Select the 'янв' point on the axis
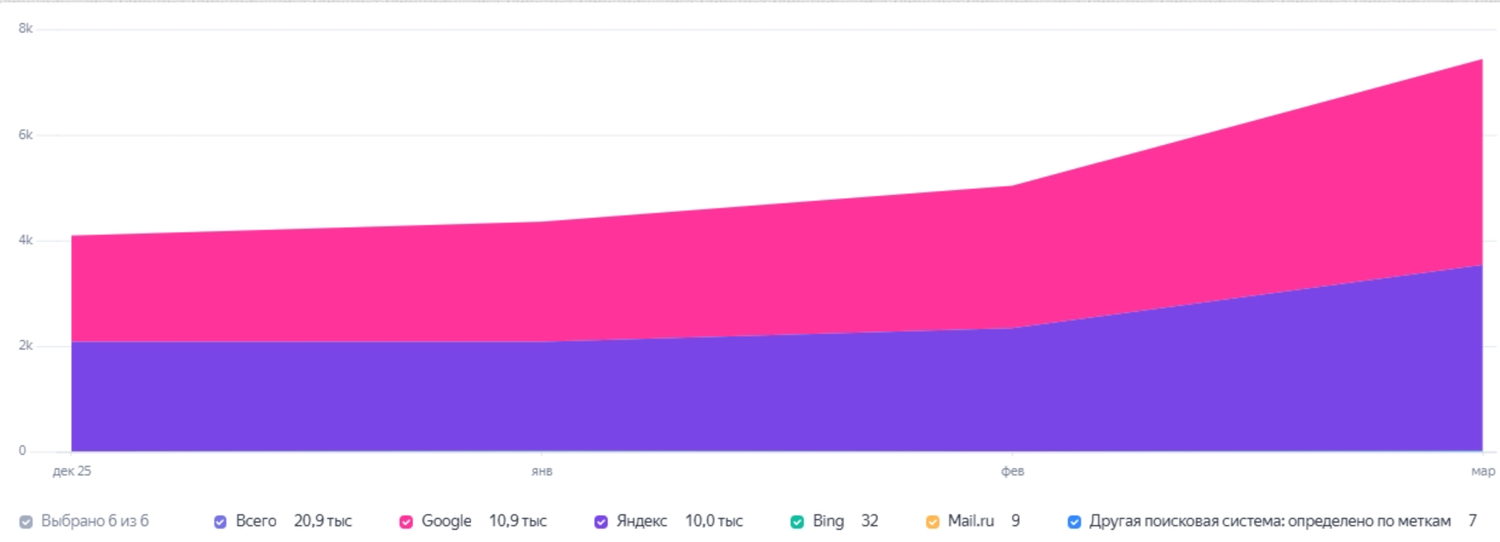The image size is (1500, 542). click(542, 469)
